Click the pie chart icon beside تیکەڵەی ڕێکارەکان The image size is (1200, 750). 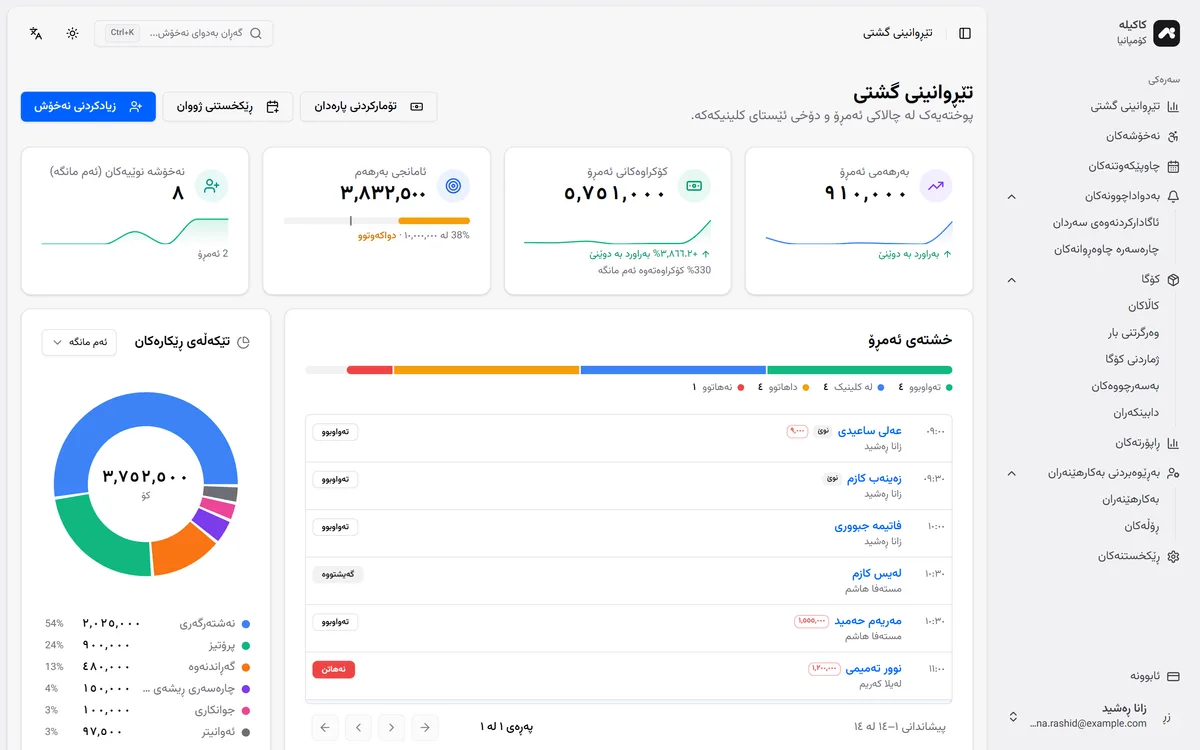point(242,342)
